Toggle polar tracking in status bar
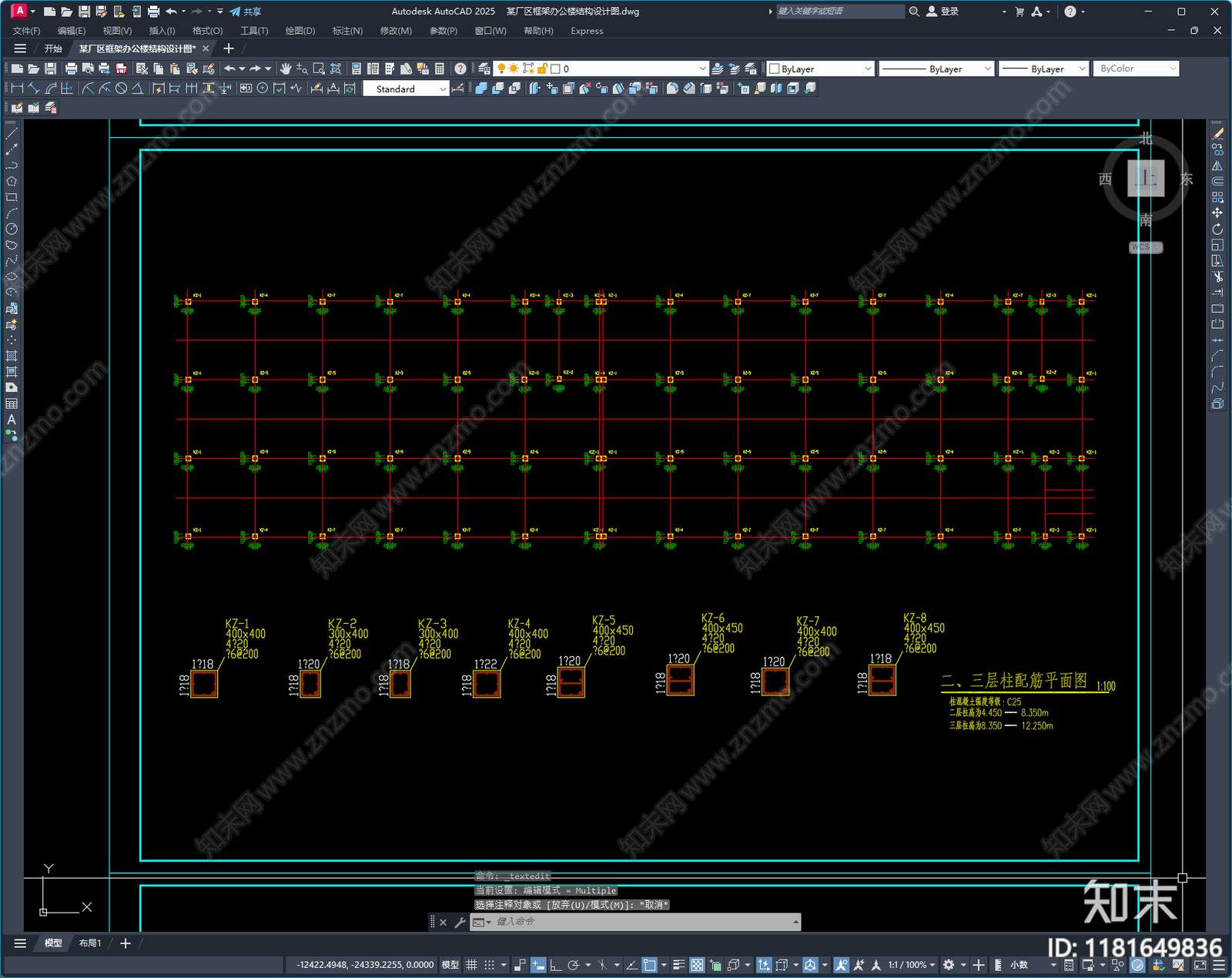The height and width of the screenshot is (978, 1232). tap(573, 965)
